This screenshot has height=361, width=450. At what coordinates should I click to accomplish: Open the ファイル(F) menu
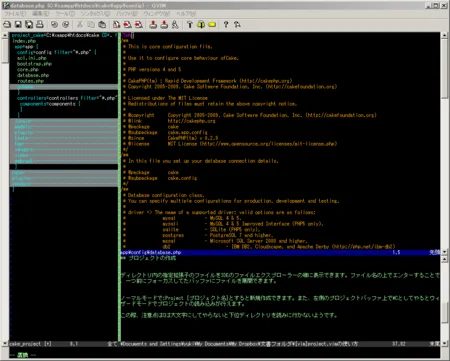pos(15,14)
